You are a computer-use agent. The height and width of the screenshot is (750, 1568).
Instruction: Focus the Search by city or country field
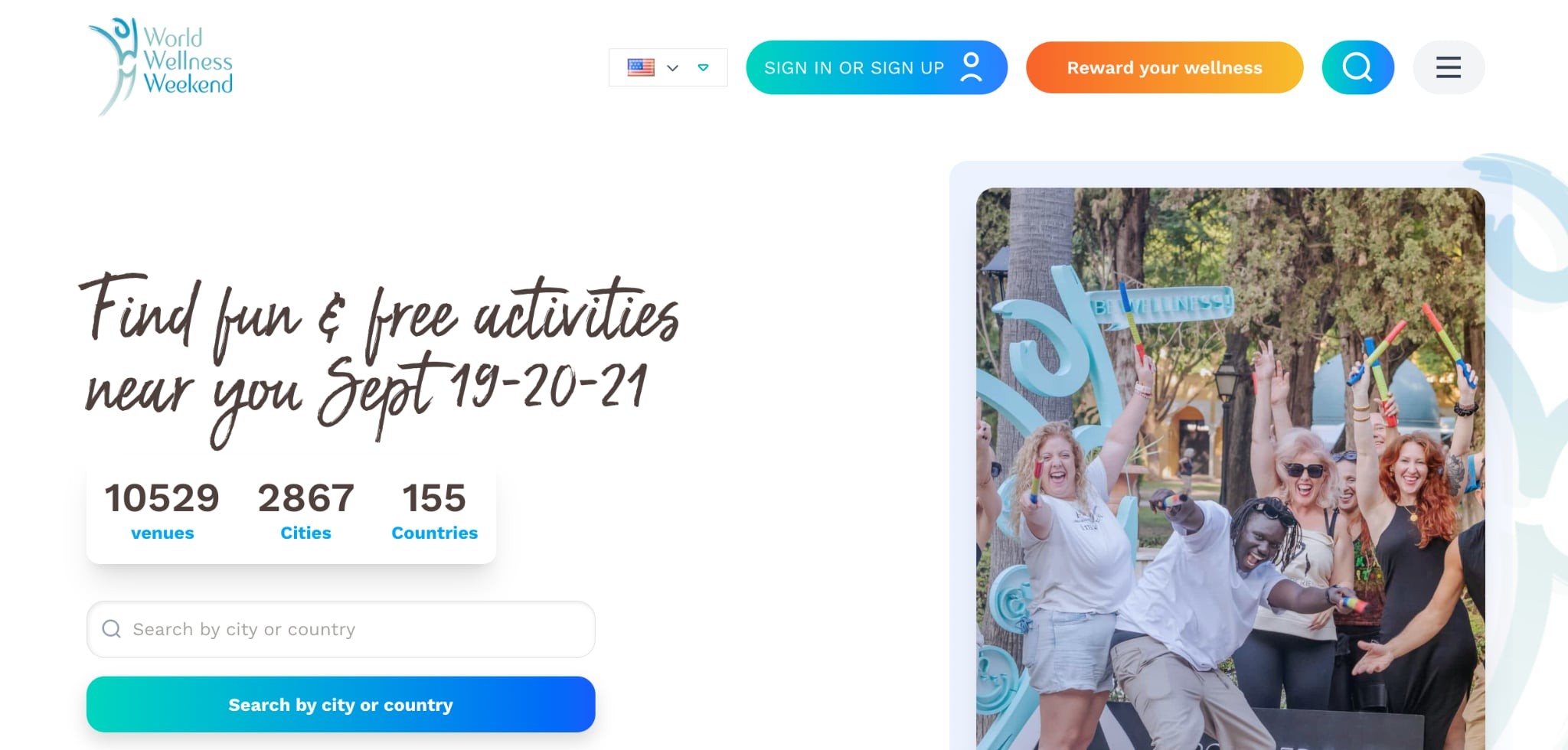pyautogui.click(x=341, y=629)
